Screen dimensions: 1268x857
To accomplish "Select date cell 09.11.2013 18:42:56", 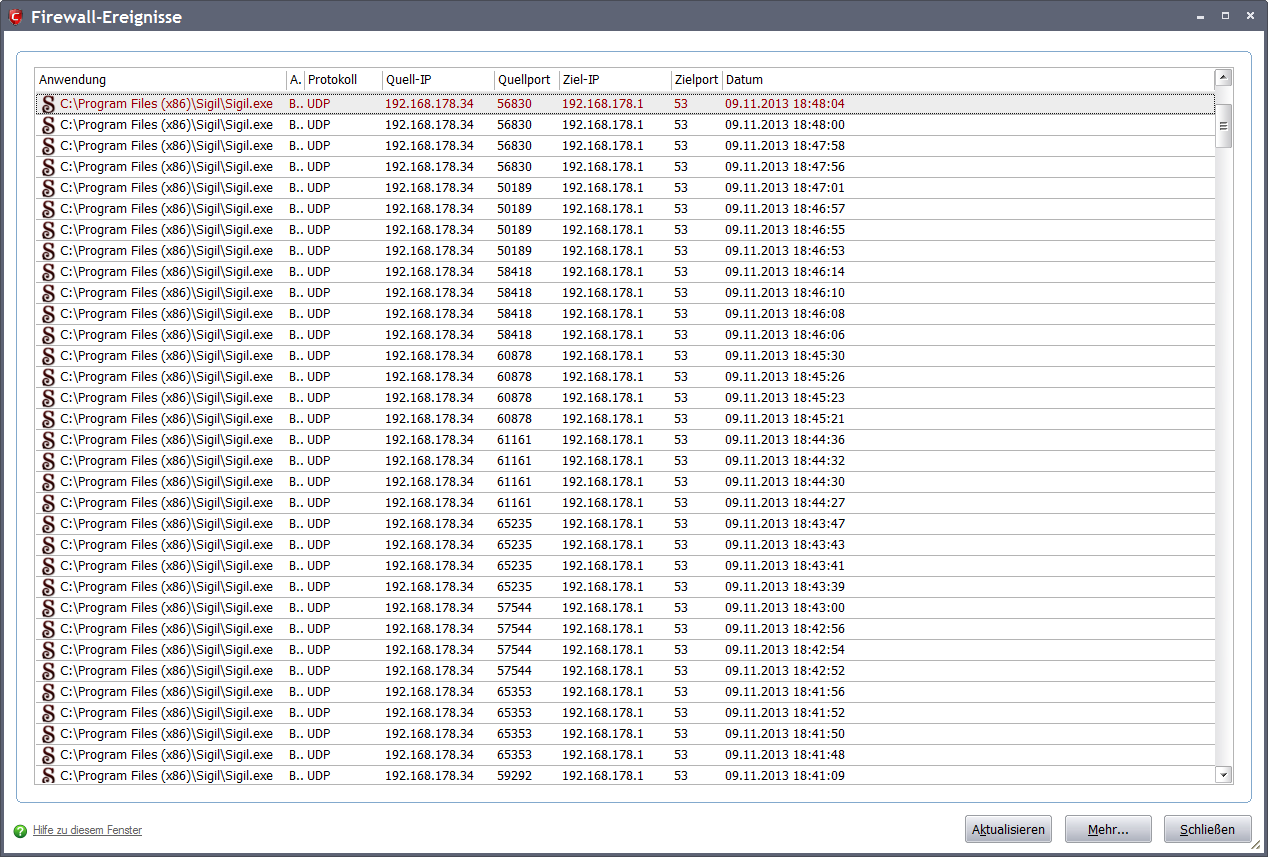I will (x=785, y=629).
